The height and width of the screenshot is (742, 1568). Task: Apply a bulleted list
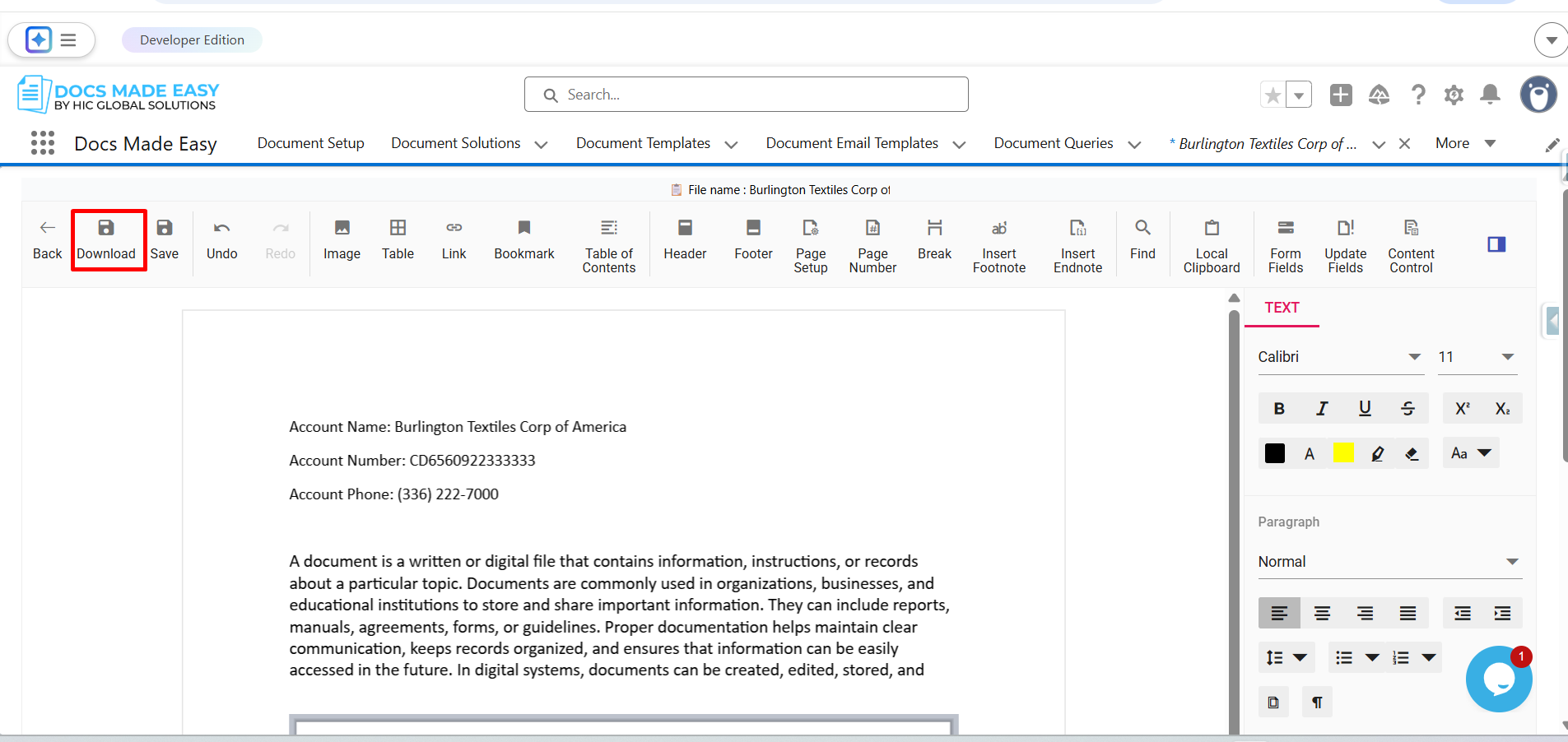pyautogui.click(x=1344, y=657)
